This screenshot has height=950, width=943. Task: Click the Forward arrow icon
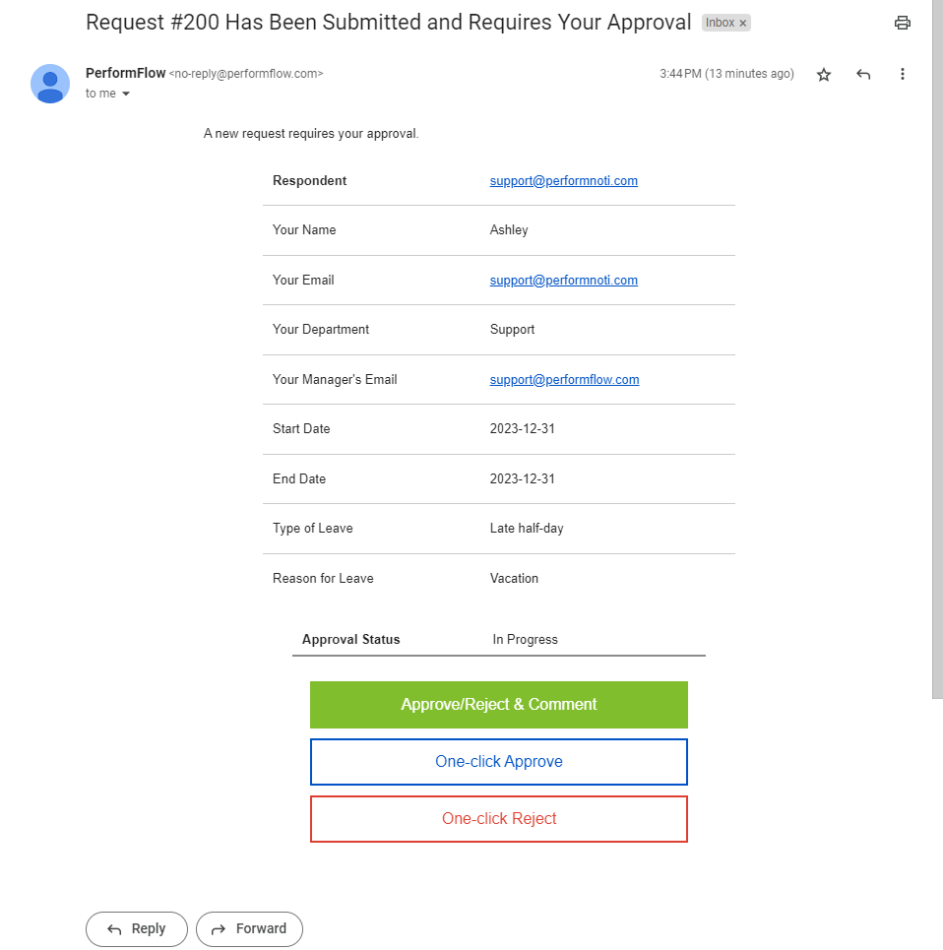pos(217,928)
